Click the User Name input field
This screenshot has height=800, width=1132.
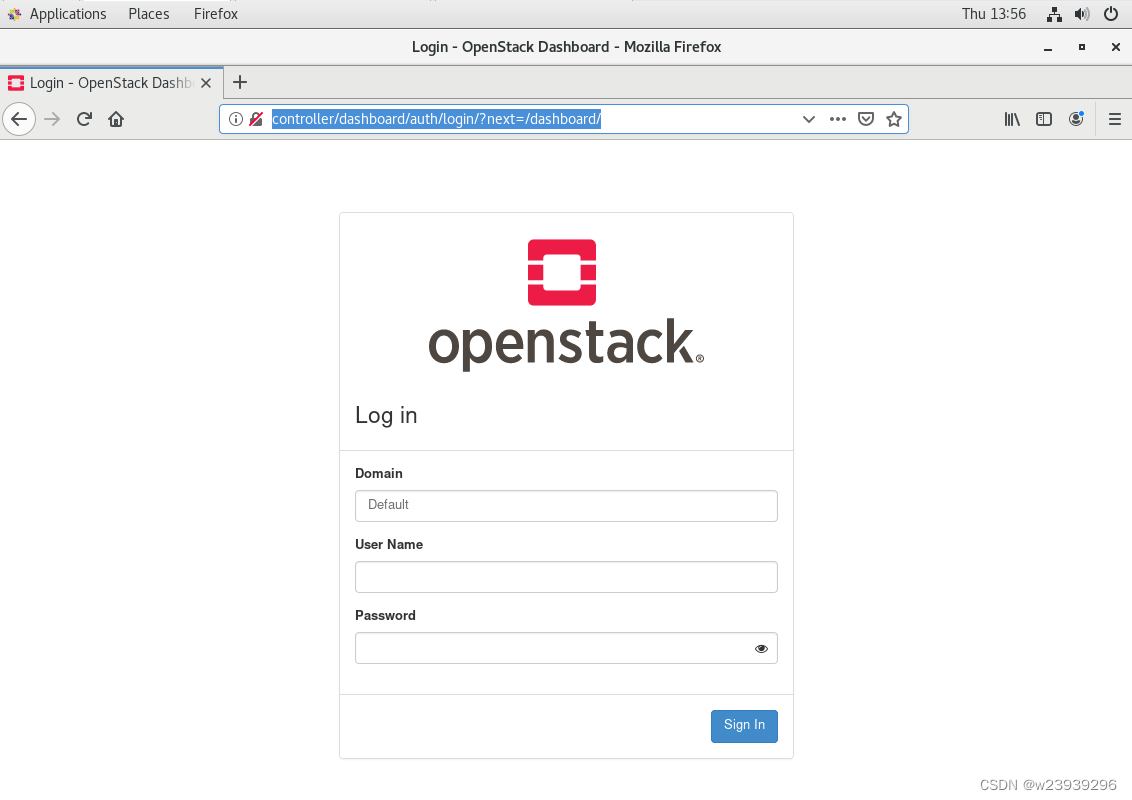pos(565,577)
